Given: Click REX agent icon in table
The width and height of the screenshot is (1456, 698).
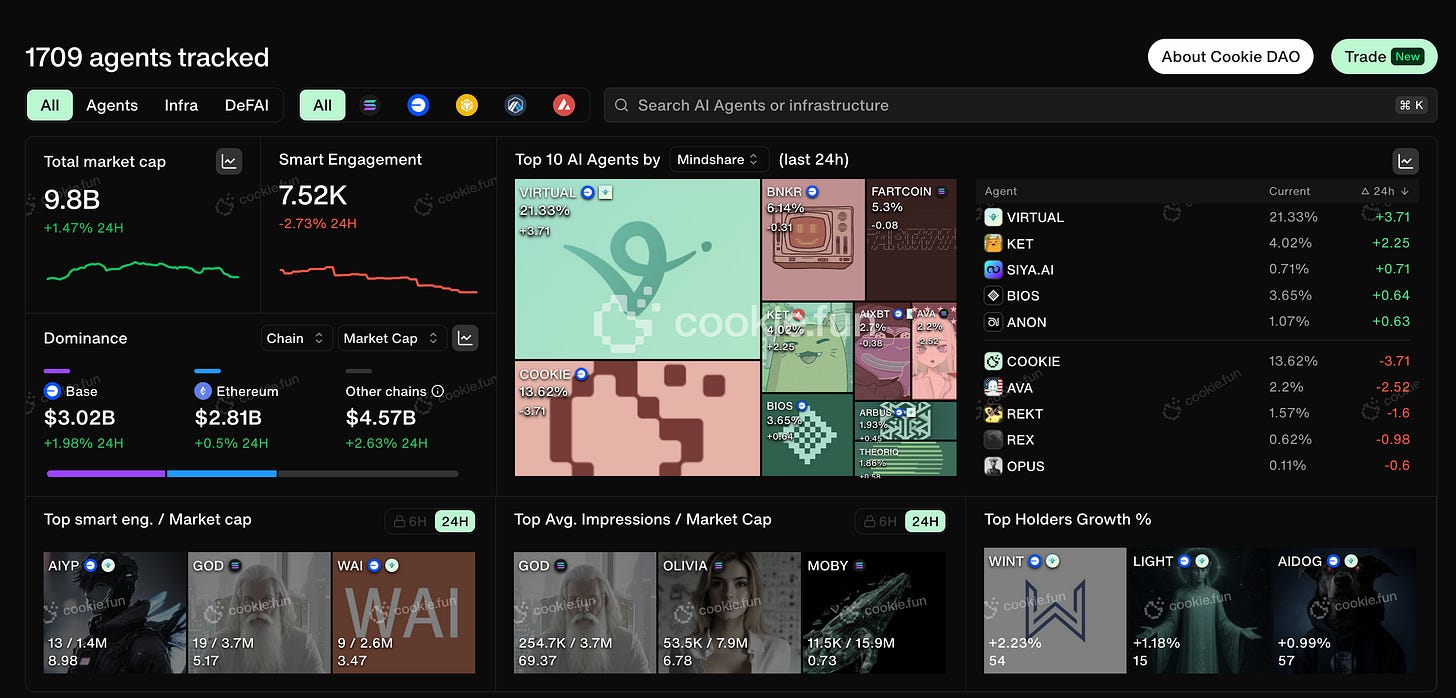Looking at the screenshot, I should (993, 439).
